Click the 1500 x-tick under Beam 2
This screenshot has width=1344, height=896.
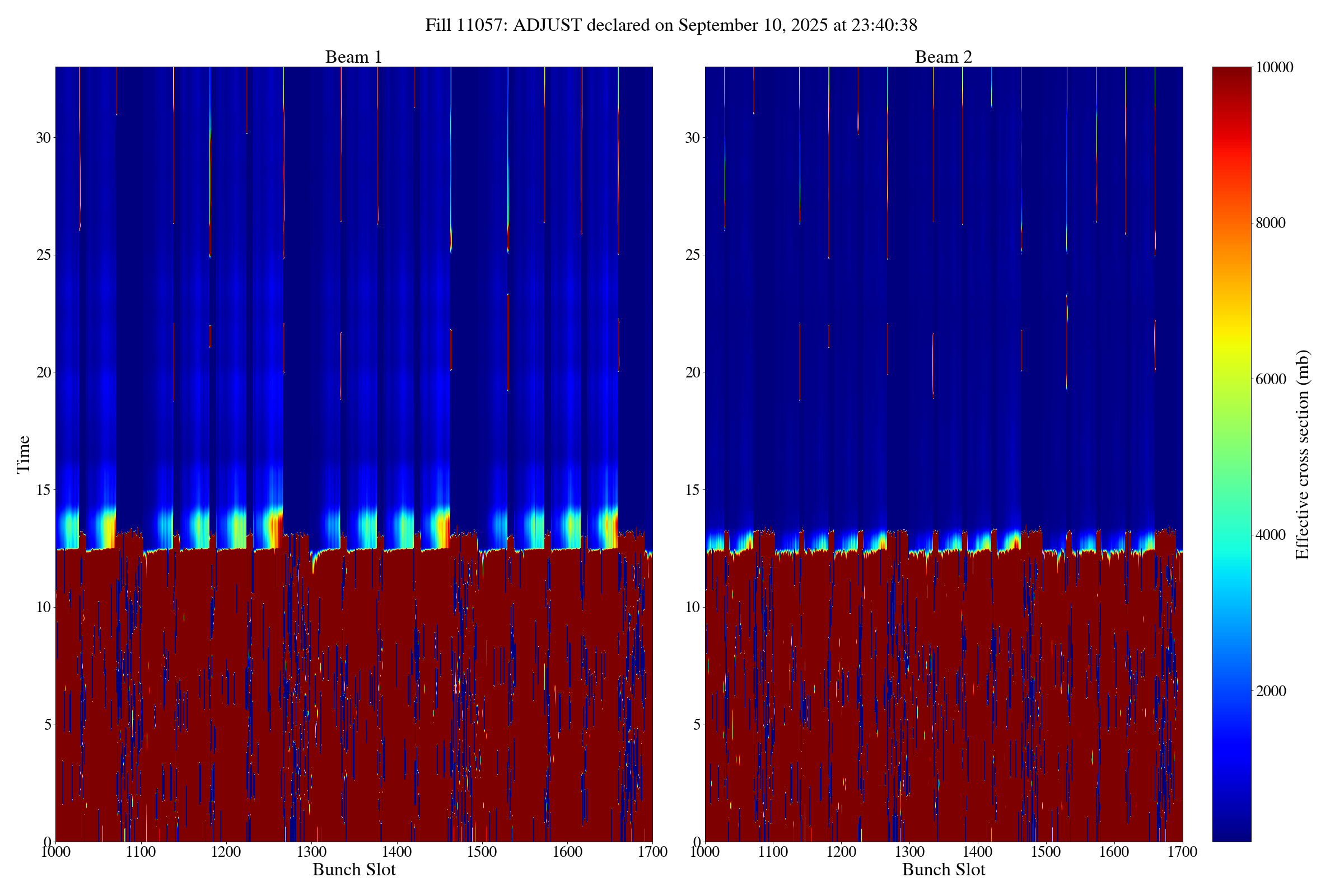(x=1046, y=852)
